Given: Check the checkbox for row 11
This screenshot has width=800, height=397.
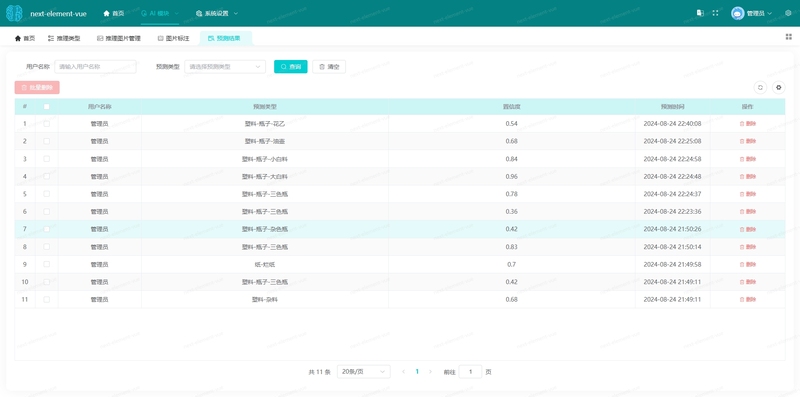Looking at the screenshot, I should tap(46, 300).
